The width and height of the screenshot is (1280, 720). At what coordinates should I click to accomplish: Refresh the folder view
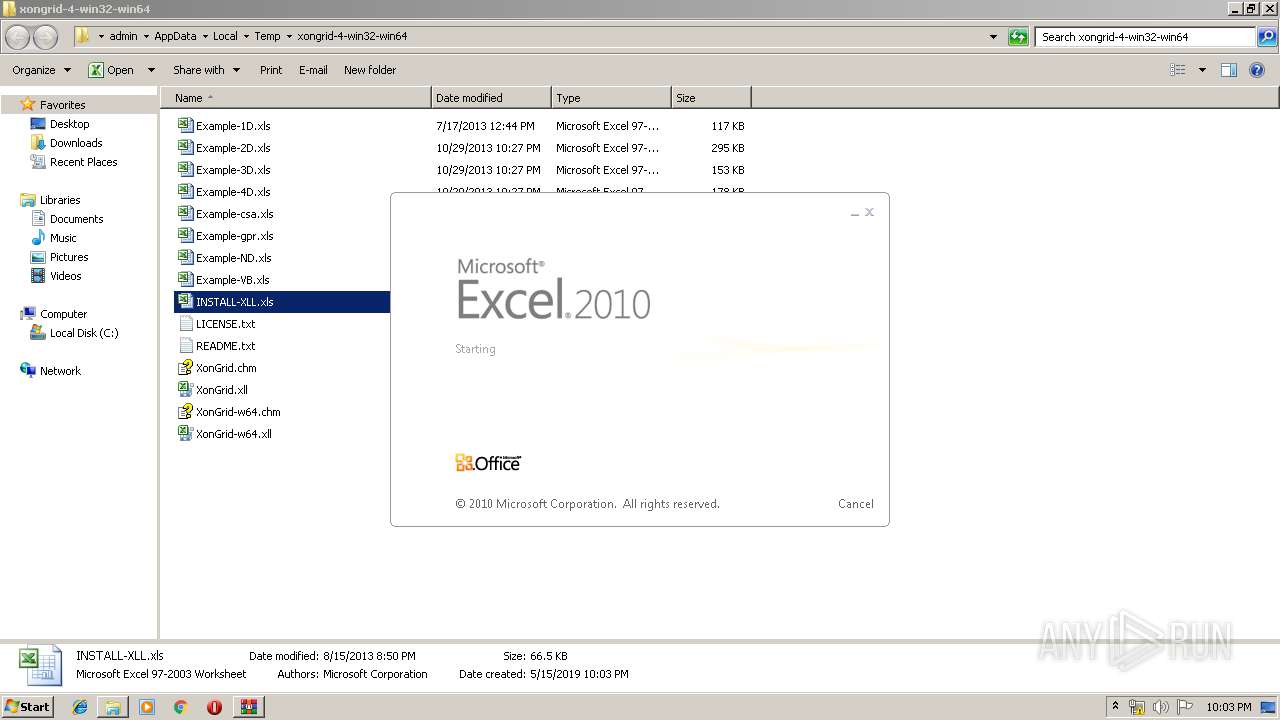click(1018, 37)
